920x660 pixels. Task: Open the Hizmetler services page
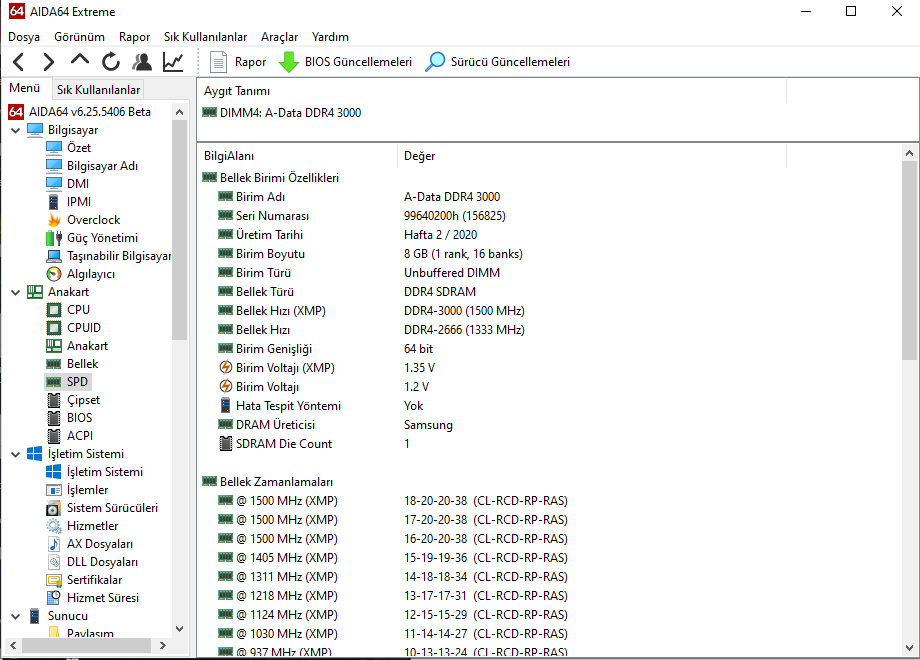click(82, 526)
